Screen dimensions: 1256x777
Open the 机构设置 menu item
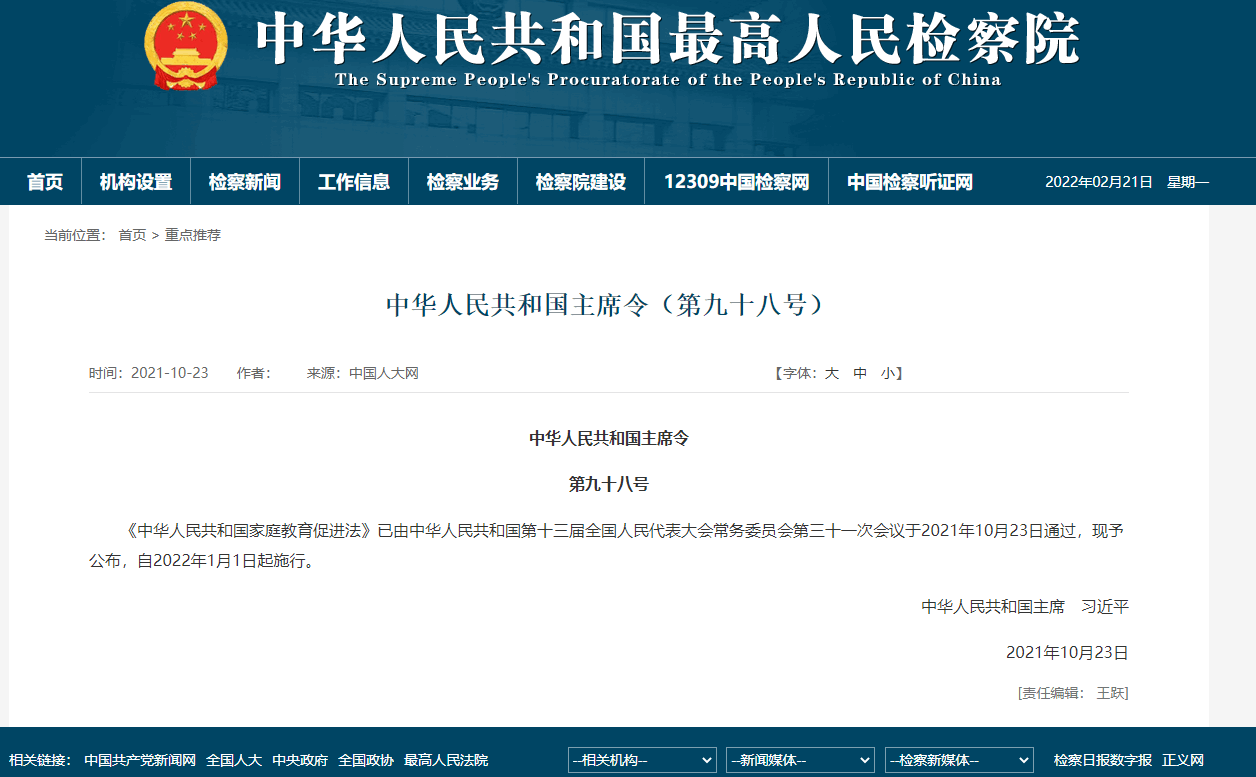tap(136, 182)
